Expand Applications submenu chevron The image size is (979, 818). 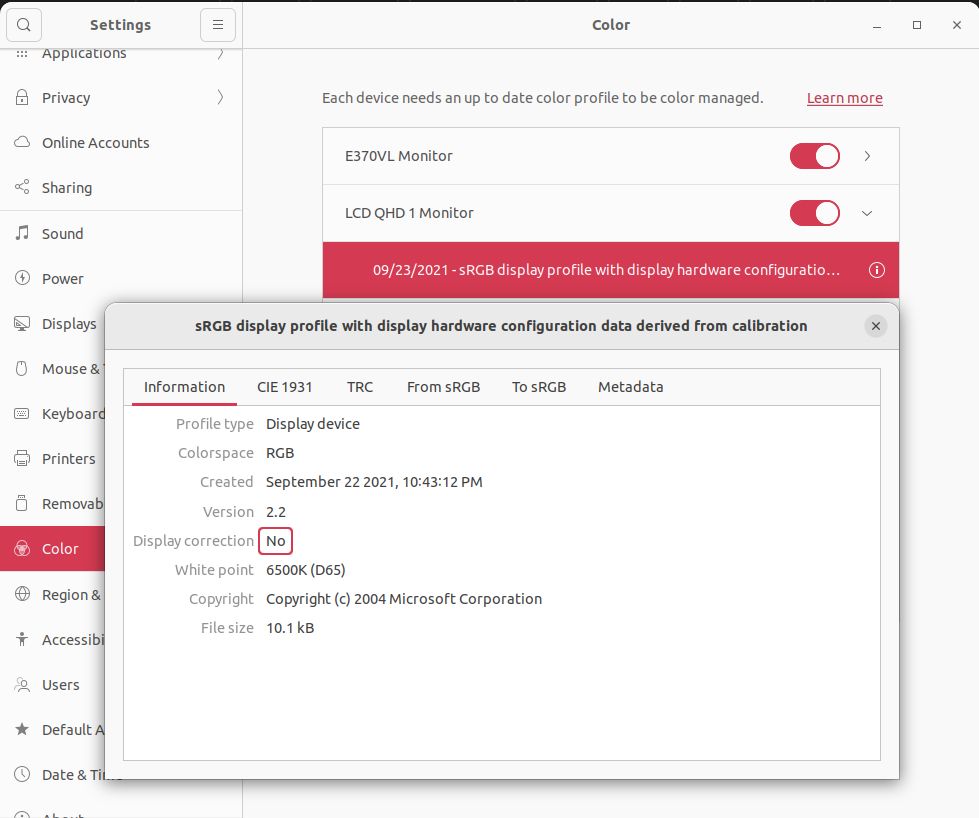(x=220, y=54)
